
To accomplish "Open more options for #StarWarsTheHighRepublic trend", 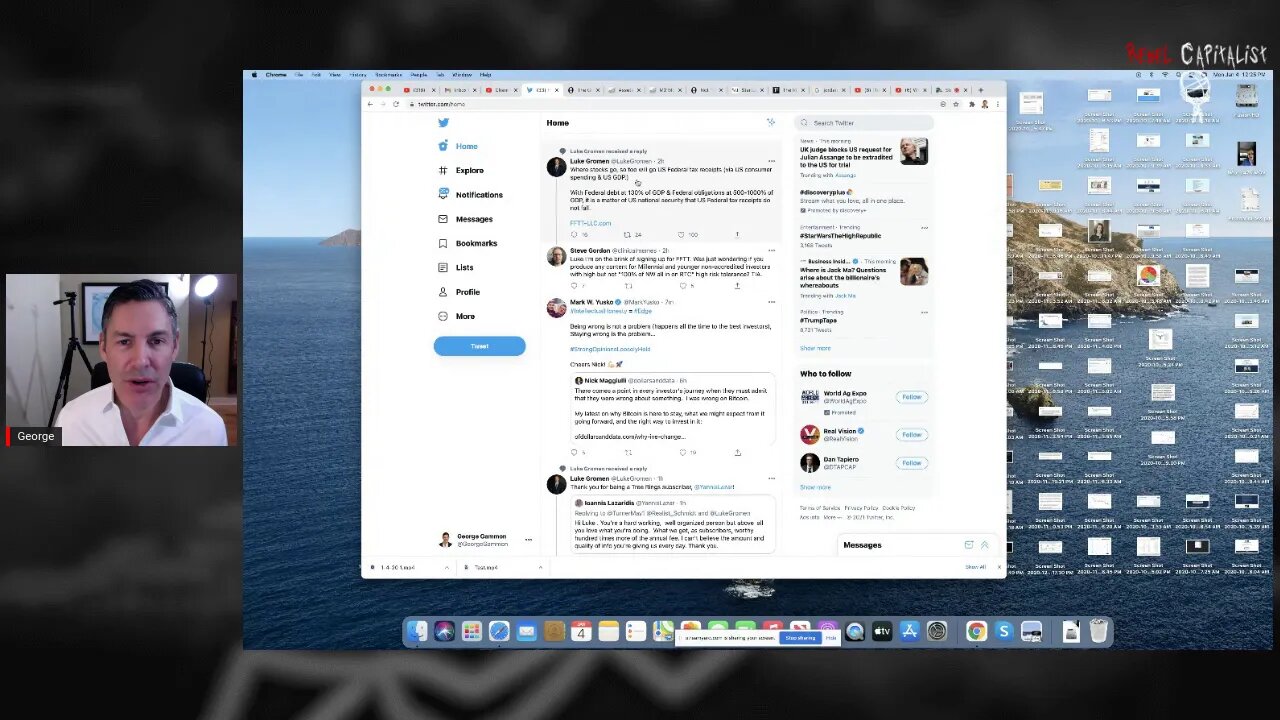I will (924, 228).
